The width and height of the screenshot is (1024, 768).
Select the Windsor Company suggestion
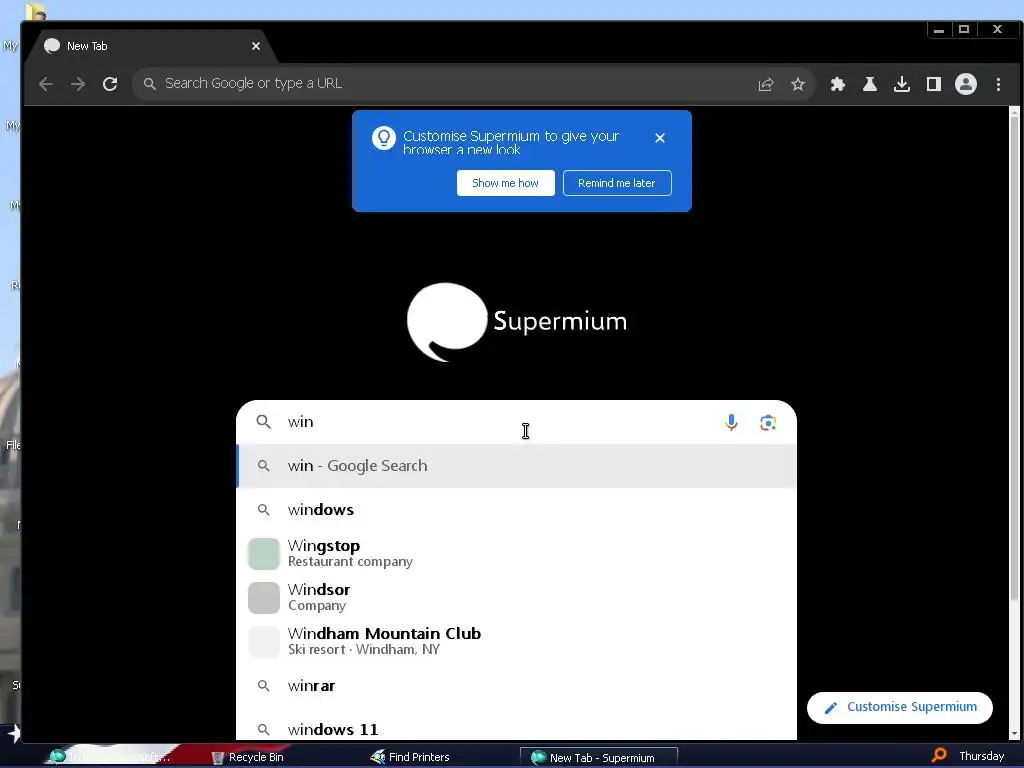(516, 597)
